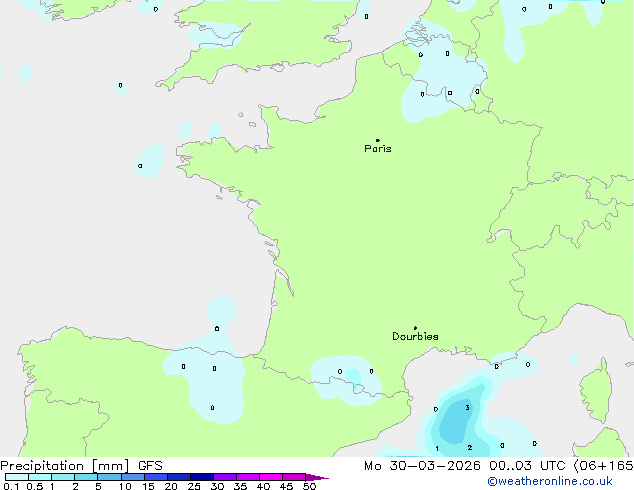Click the Dourbies location dot marker
This screenshot has width=634, height=490.
[x=415, y=328]
